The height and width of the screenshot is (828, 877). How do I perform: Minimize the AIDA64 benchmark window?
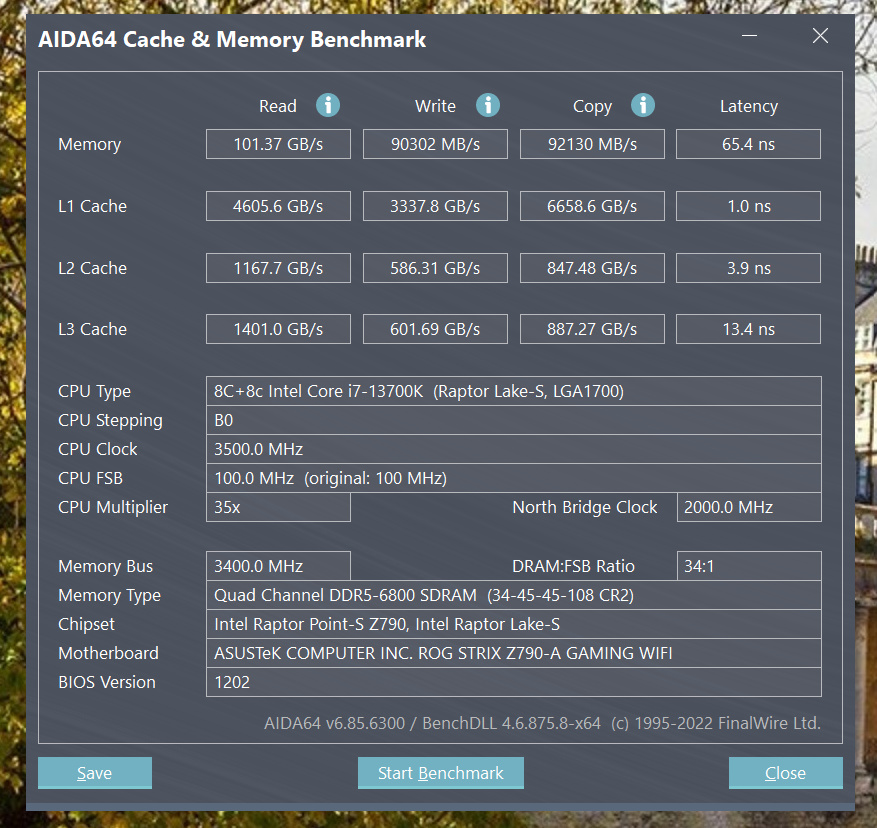[x=749, y=36]
